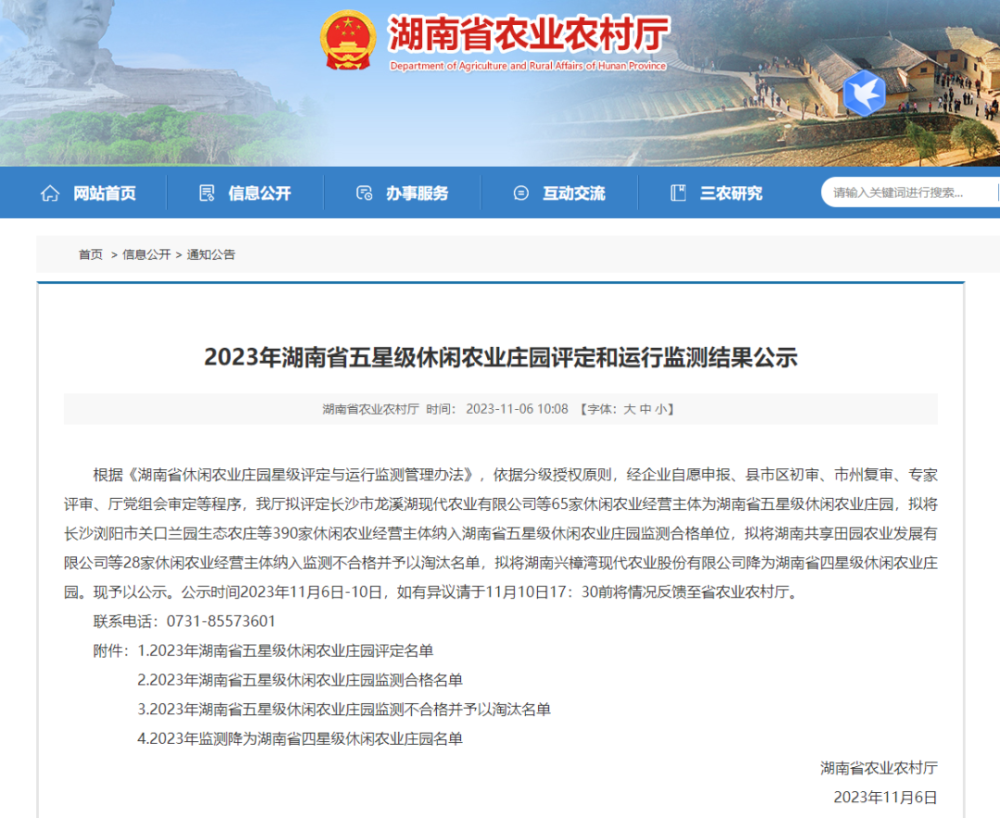Set font size to 小

tap(662, 409)
